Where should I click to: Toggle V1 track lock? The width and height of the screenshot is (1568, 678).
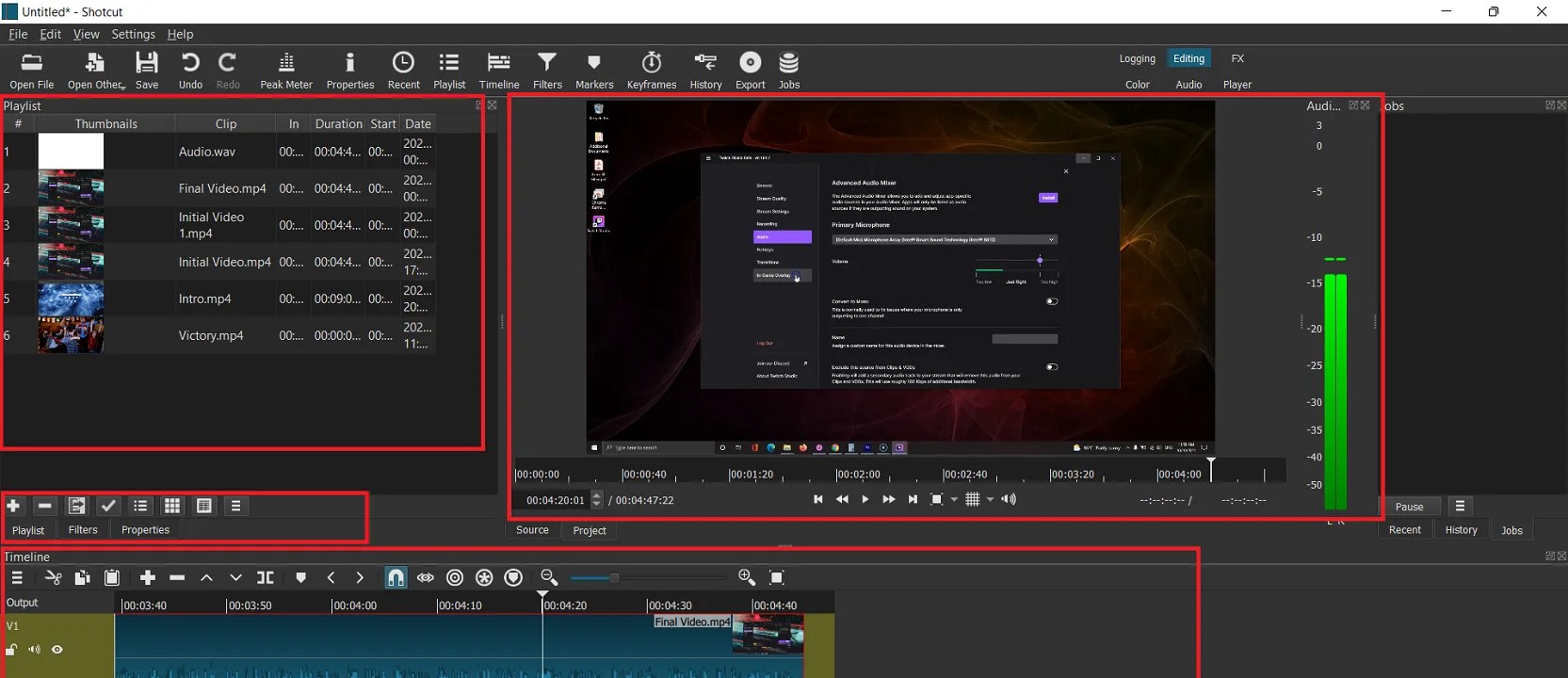point(11,649)
